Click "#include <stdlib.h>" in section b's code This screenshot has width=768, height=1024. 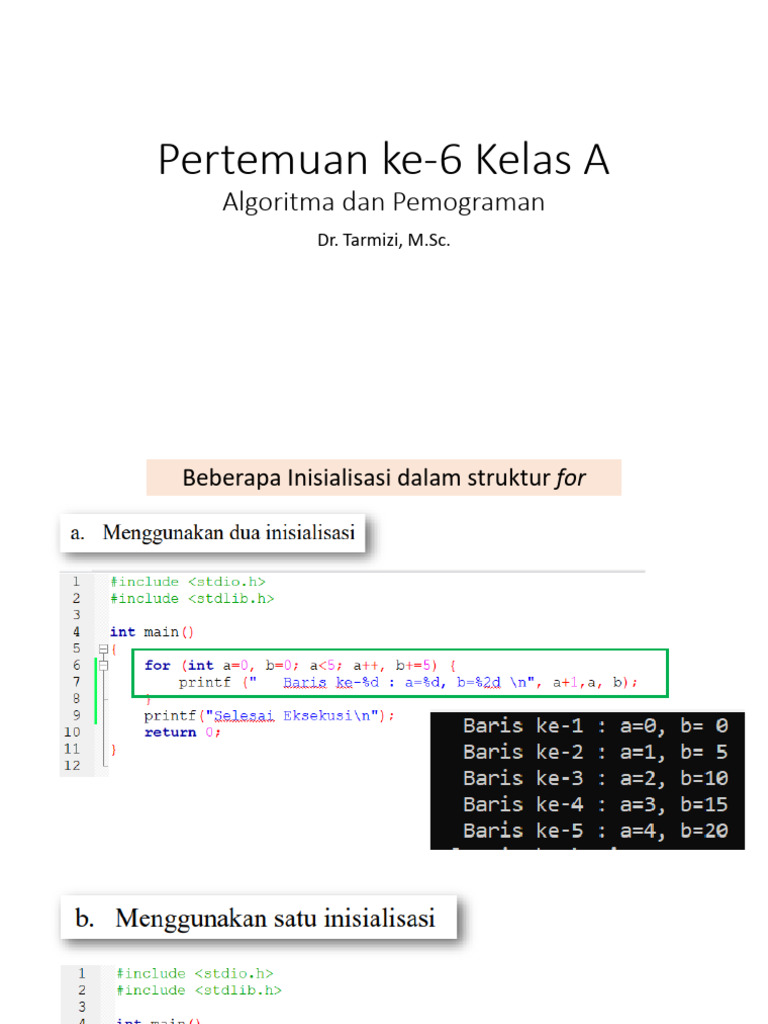[199, 991]
